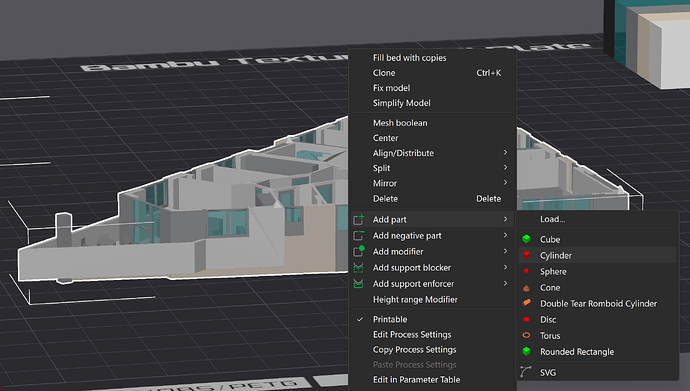Click the green Cube icon
This screenshot has height=391, width=690.
[x=526, y=239]
